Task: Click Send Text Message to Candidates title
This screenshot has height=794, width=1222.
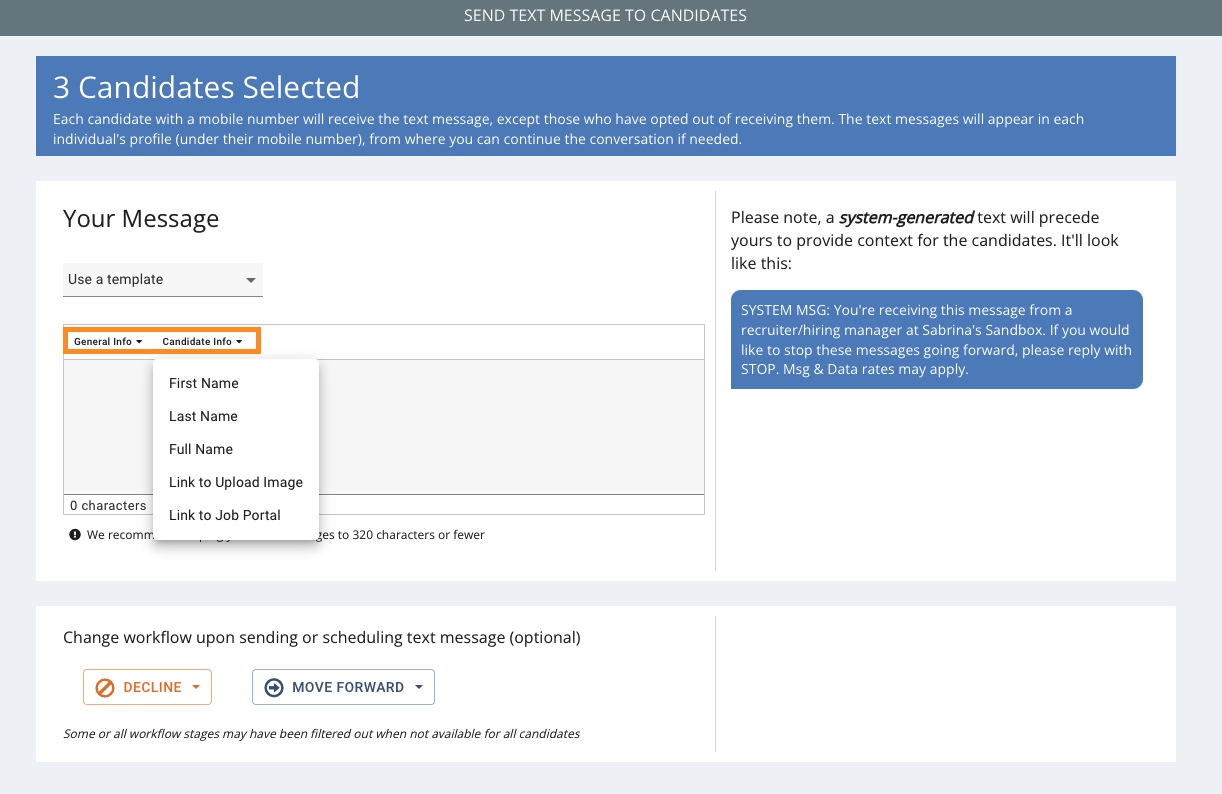Action: tap(605, 16)
